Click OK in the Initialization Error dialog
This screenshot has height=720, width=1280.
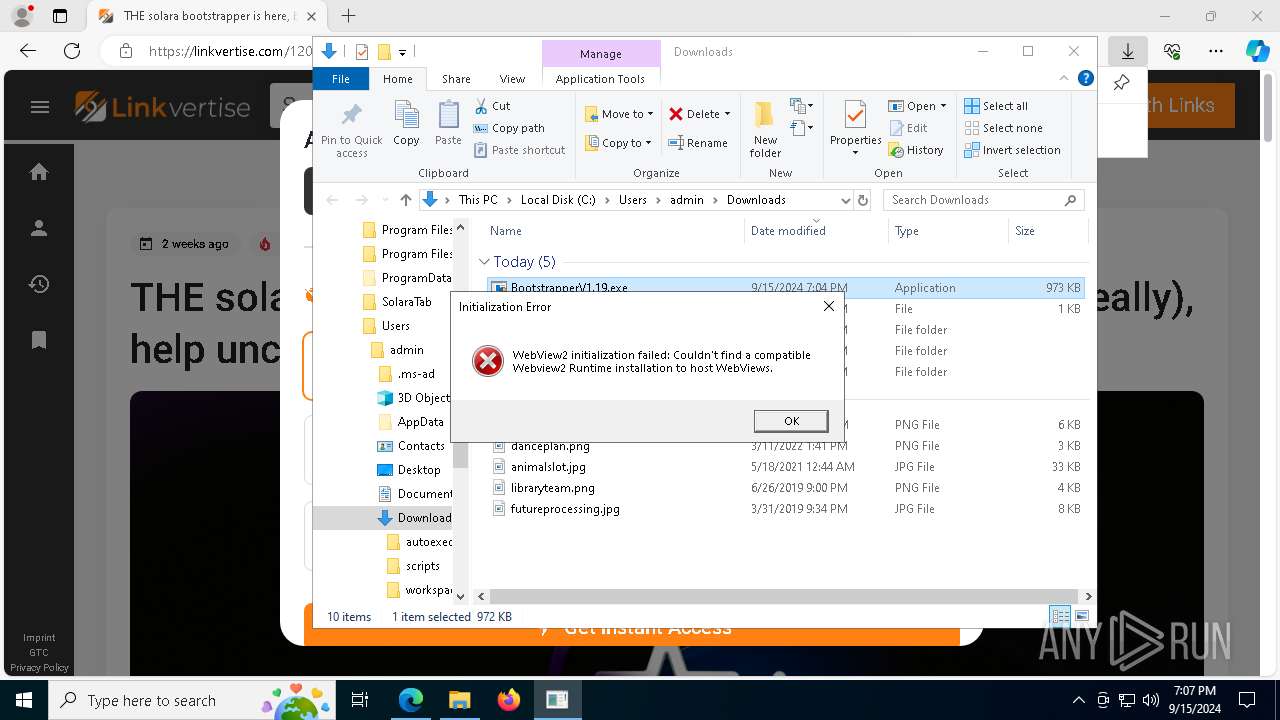(790, 421)
